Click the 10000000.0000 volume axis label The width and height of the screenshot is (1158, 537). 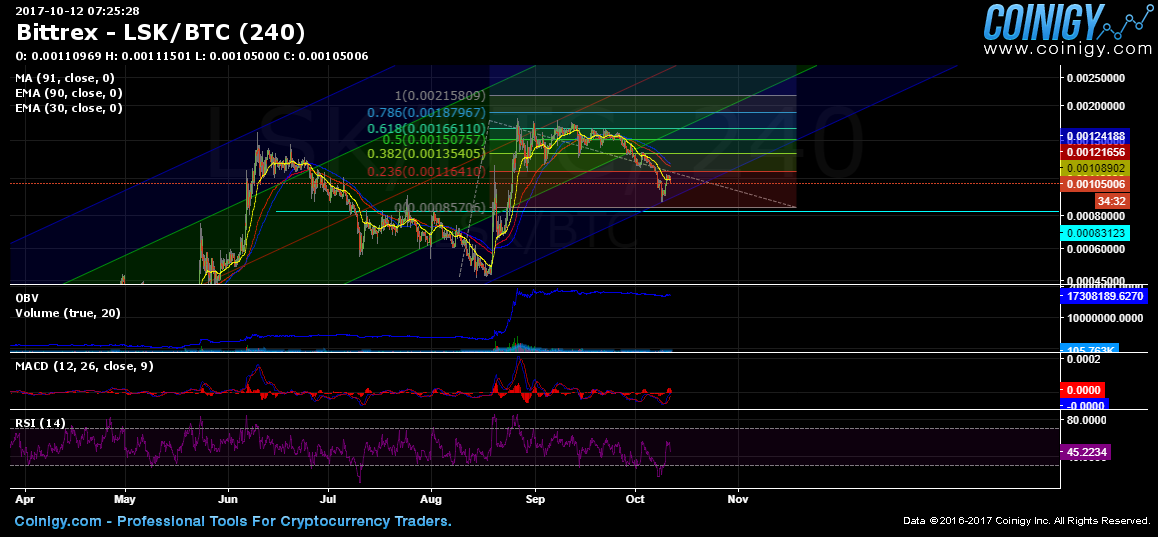[1103, 318]
